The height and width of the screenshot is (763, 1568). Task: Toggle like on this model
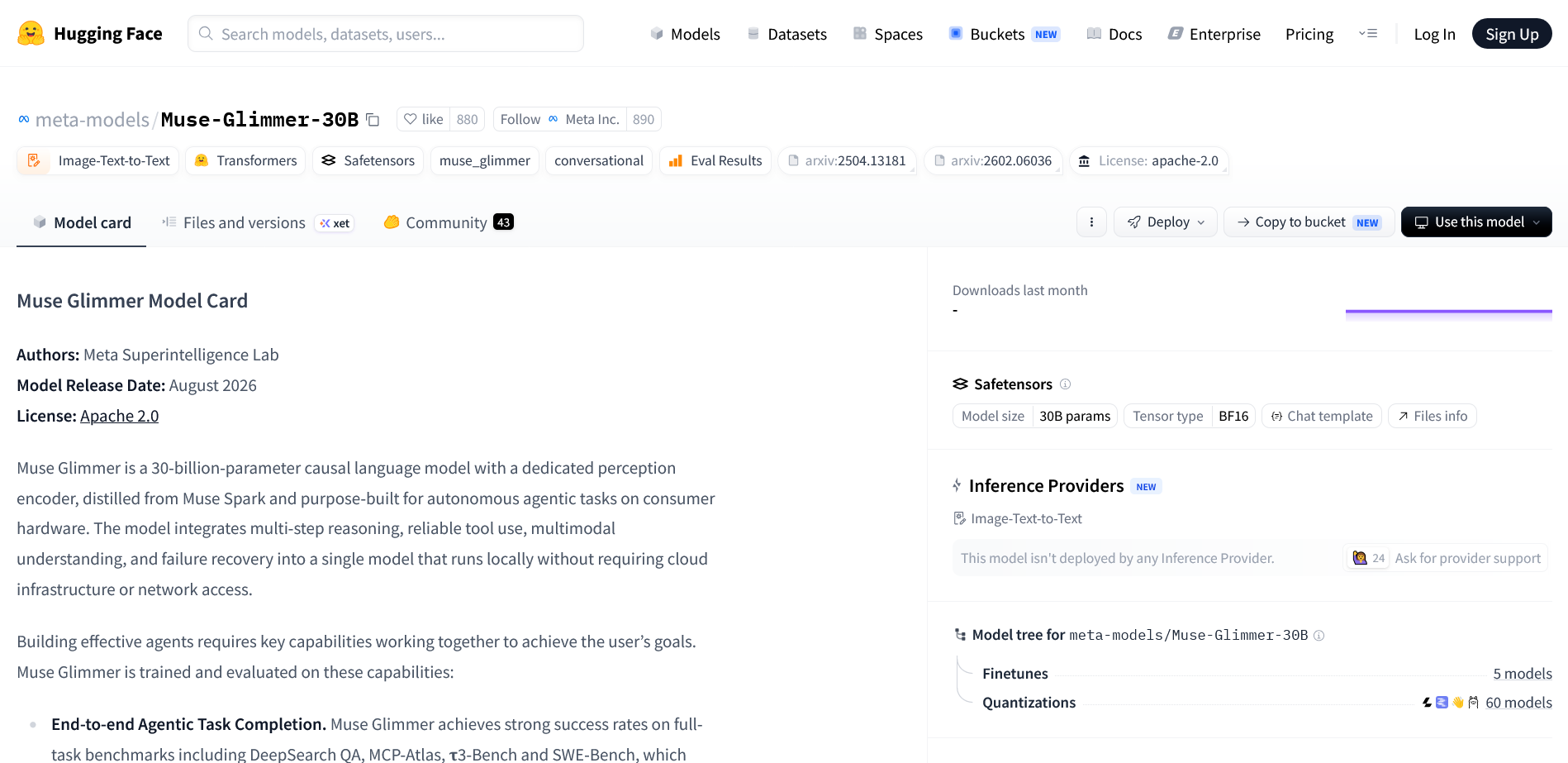click(423, 119)
